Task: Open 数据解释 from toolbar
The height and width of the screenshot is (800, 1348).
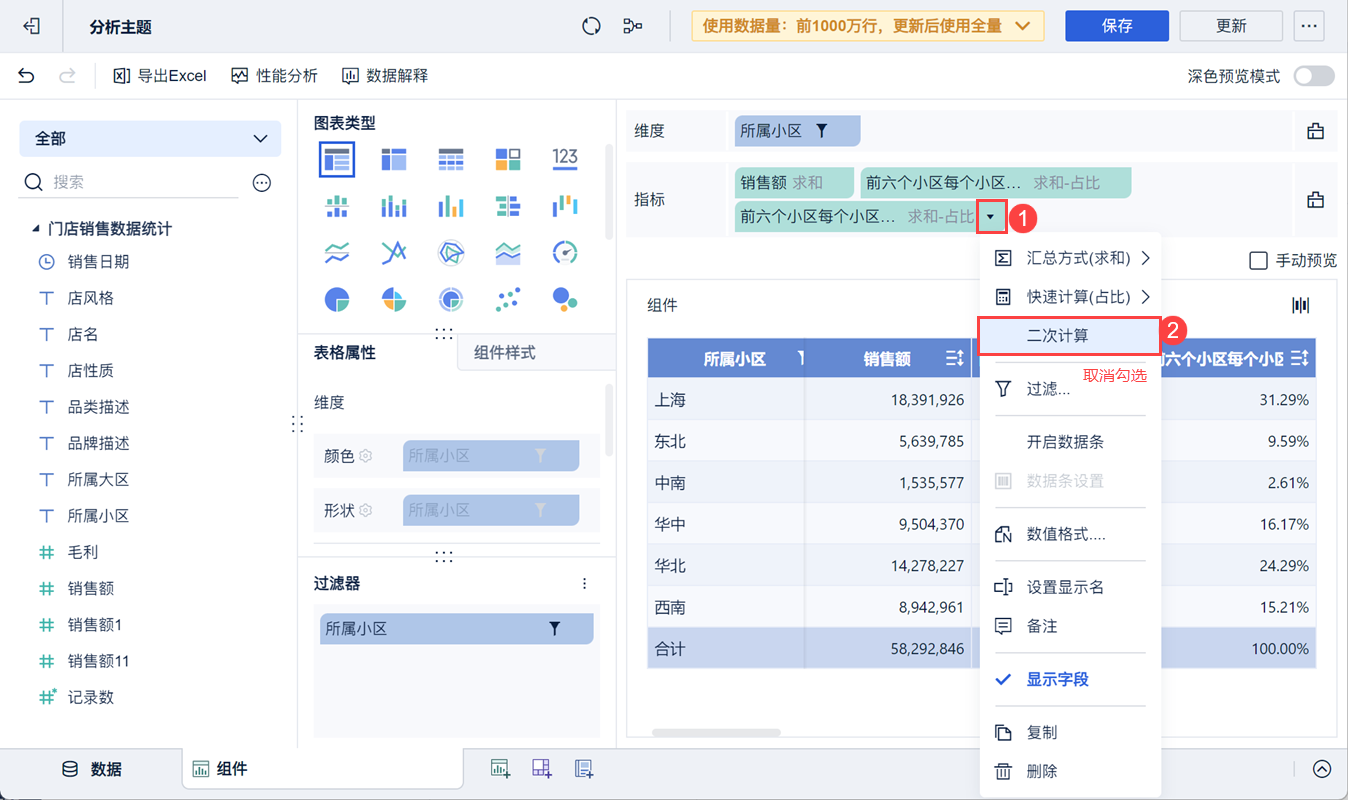Action: [x=385, y=76]
